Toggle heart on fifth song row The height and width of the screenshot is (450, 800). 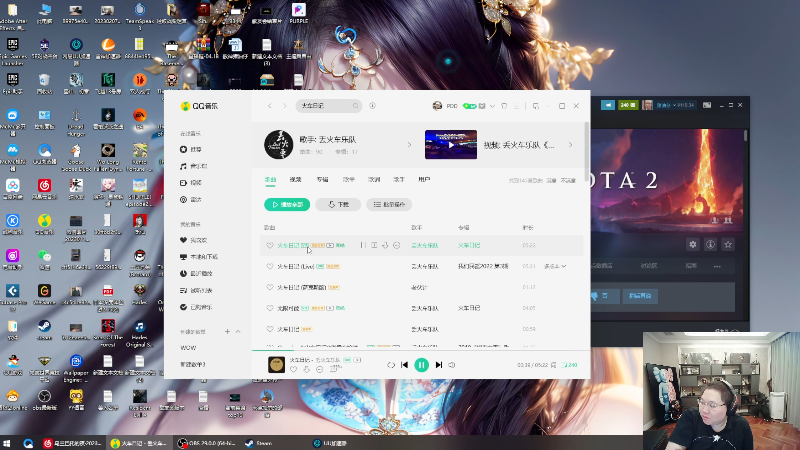[270, 329]
